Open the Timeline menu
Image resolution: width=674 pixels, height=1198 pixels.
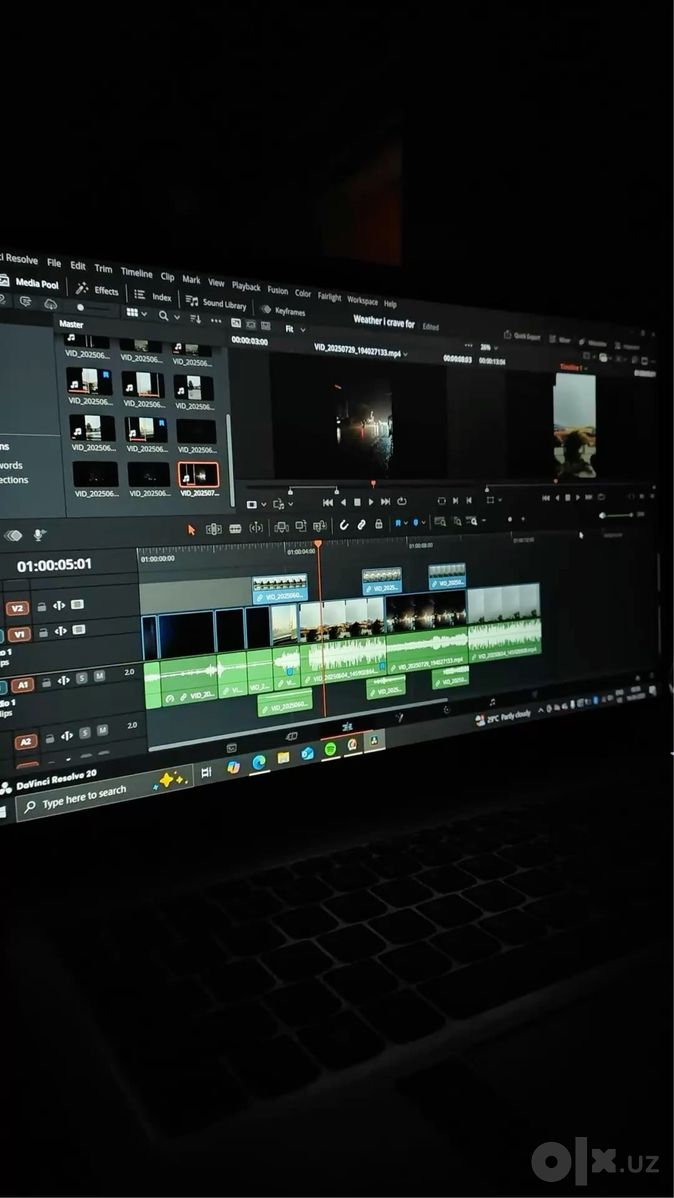click(x=137, y=272)
